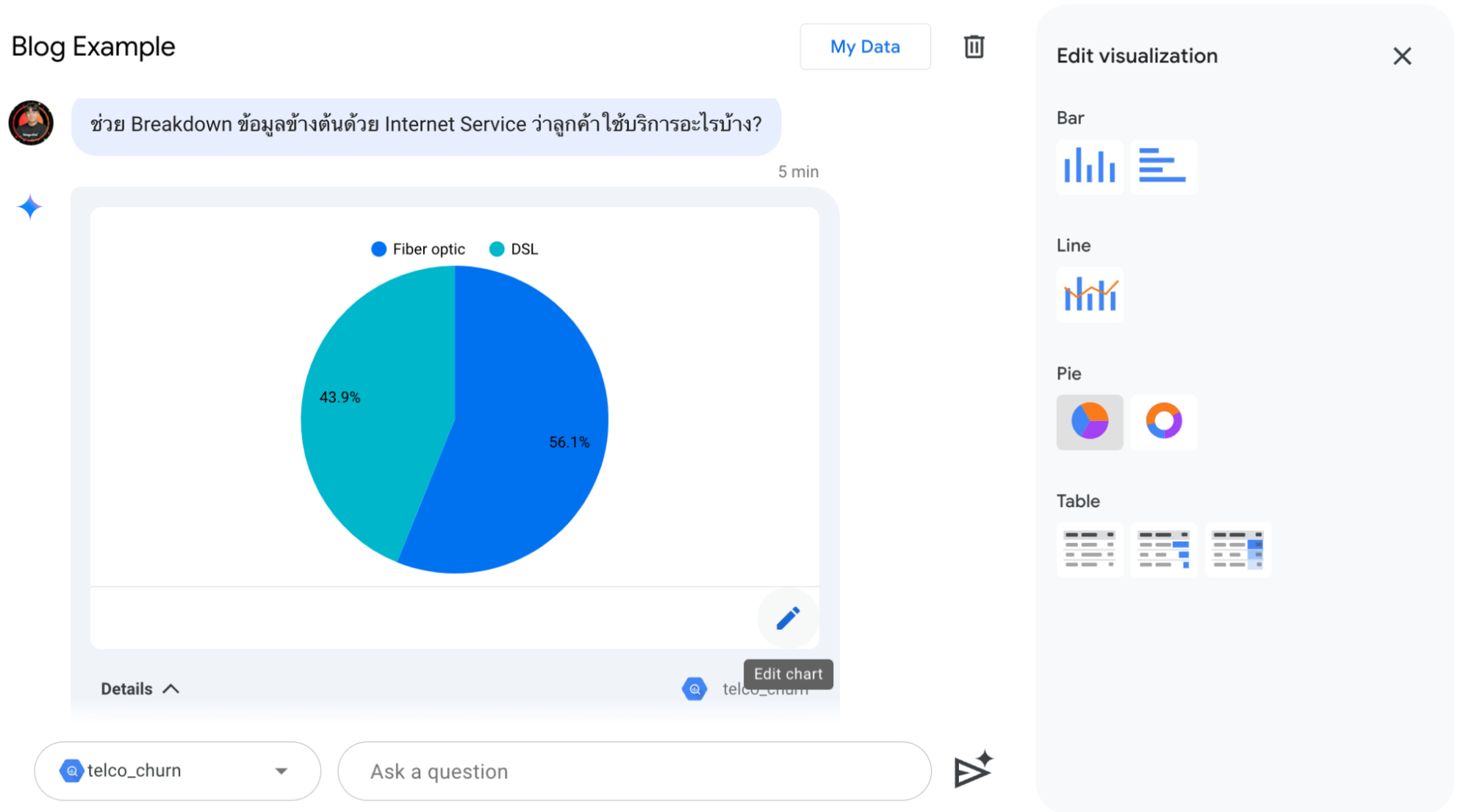Click the Pie section heading
This screenshot has height=812, width=1469.
coord(1068,373)
